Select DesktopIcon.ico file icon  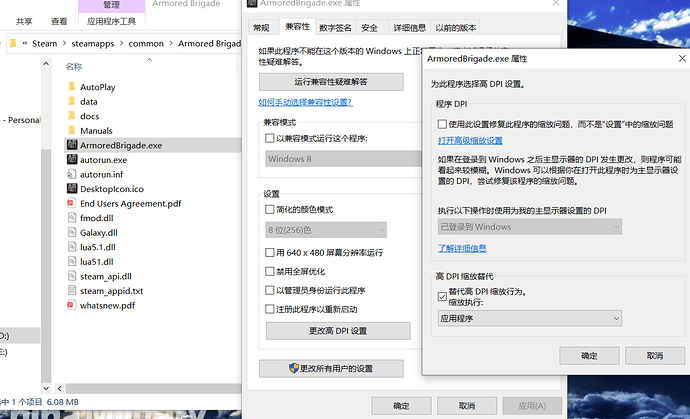(x=72, y=188)
